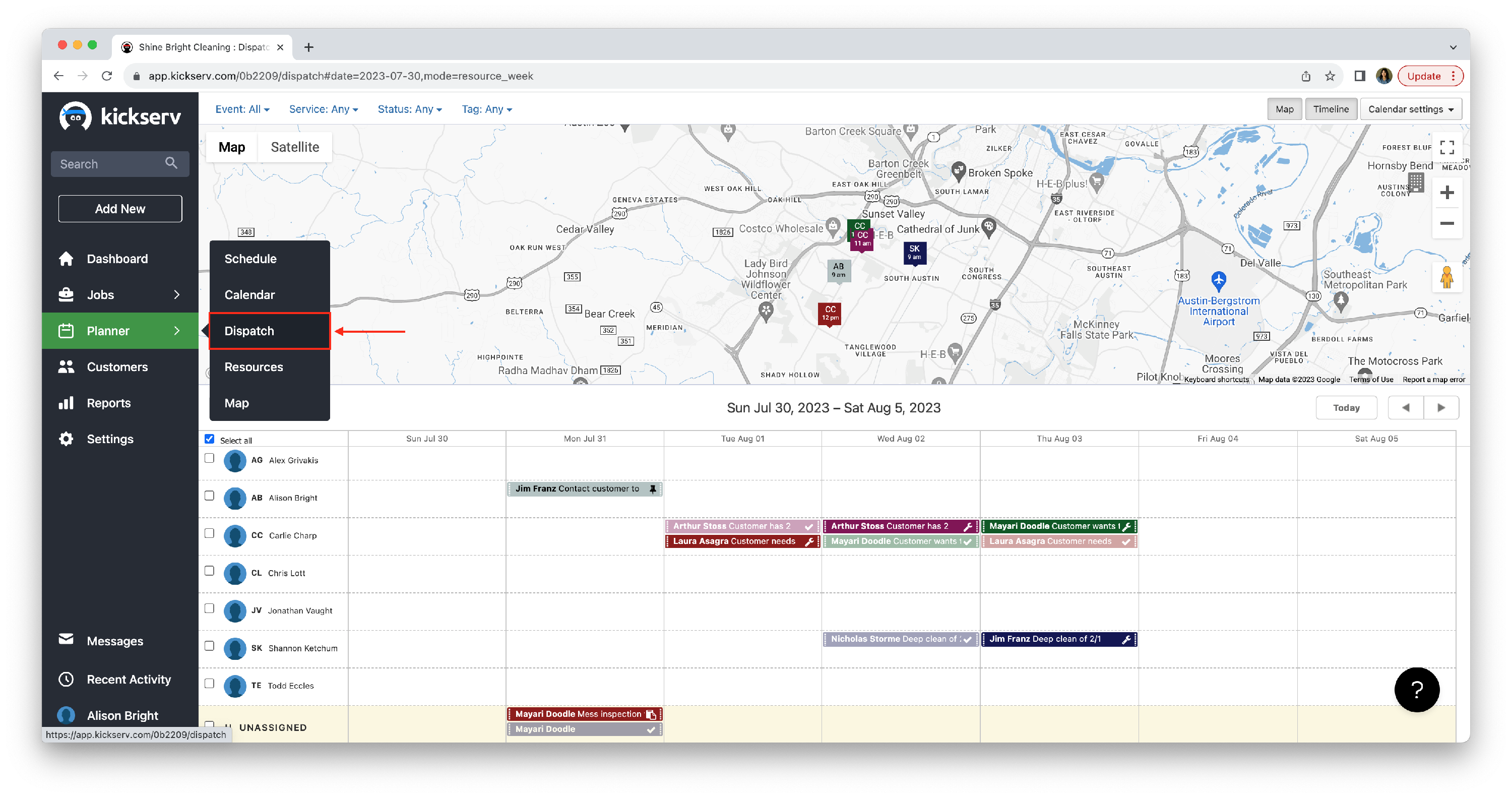Uncheck the Select all checkbox
1512x798 pixels.
coord(210,439)
